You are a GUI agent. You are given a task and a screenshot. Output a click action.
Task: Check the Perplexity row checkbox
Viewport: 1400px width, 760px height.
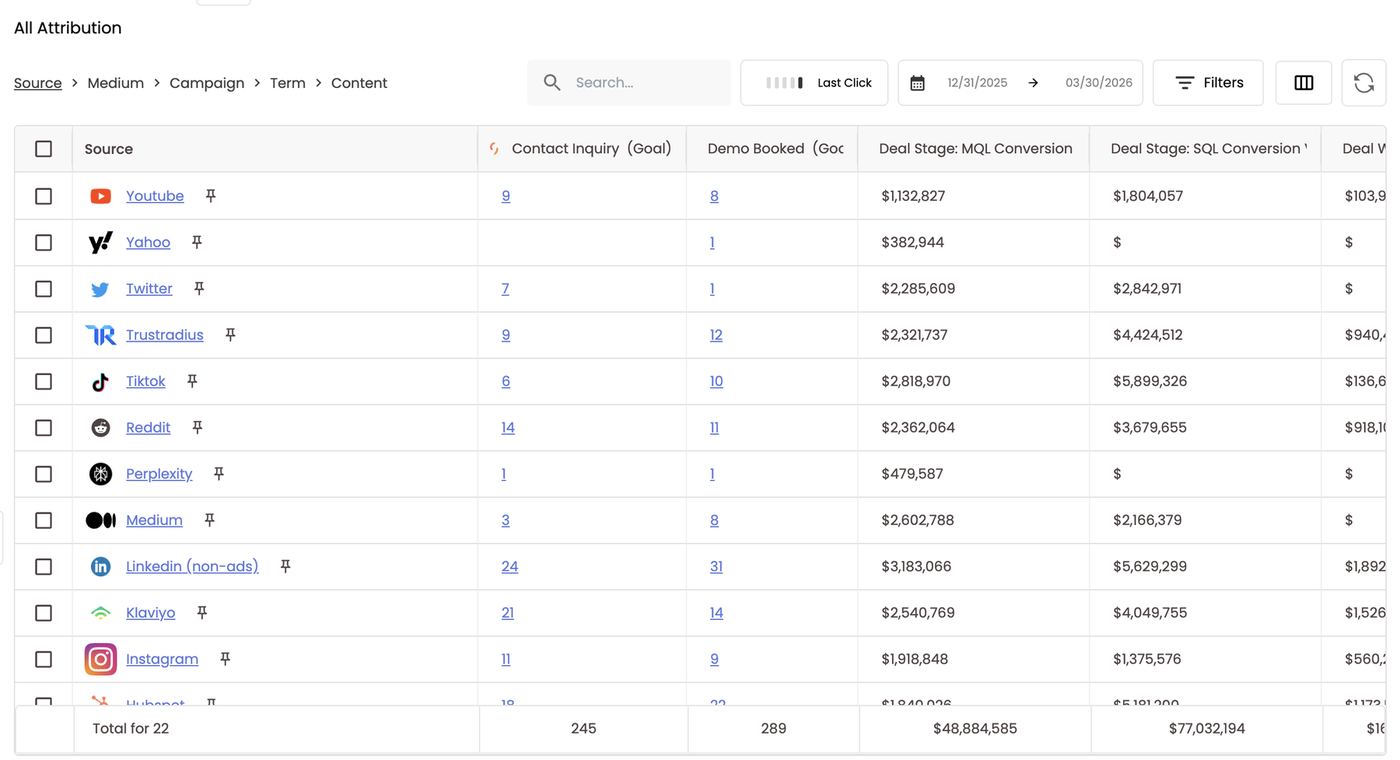click(43, 474)
